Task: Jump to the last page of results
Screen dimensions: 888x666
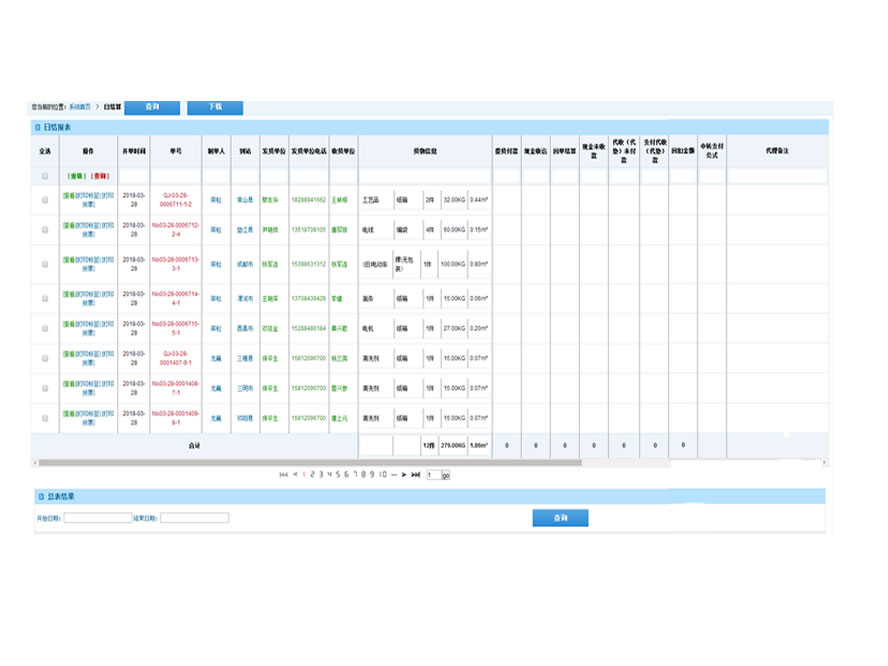Action: [x=415, y=474]
